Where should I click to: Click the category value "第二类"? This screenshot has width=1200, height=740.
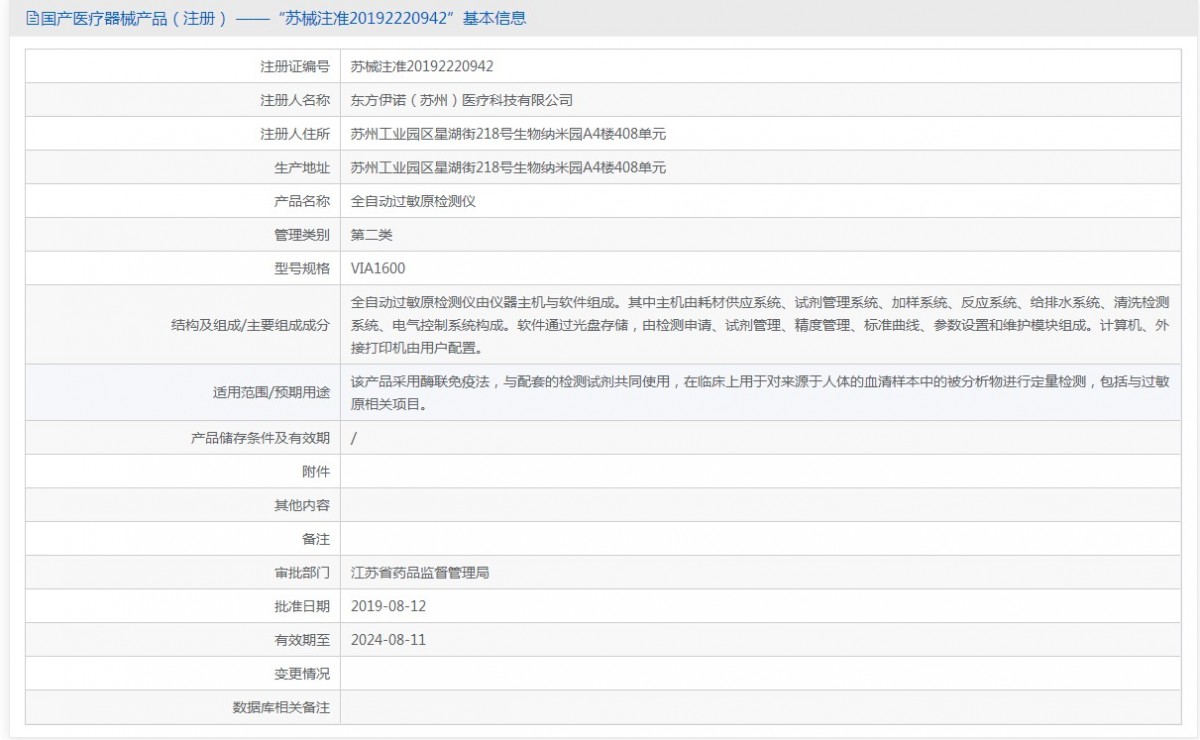[x=371, y=235]
